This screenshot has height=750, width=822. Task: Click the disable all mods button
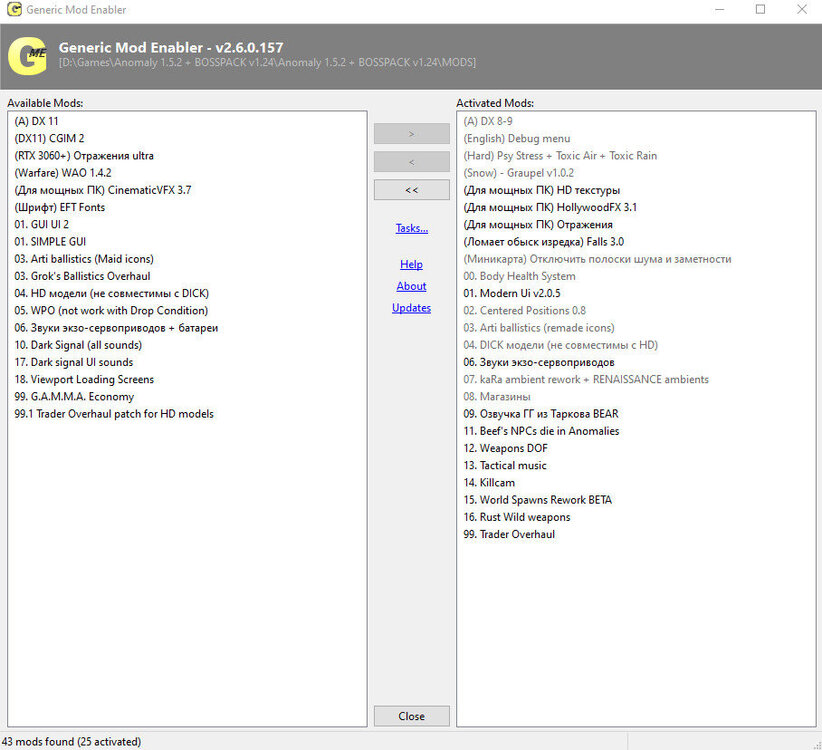(x=411, y=189)
